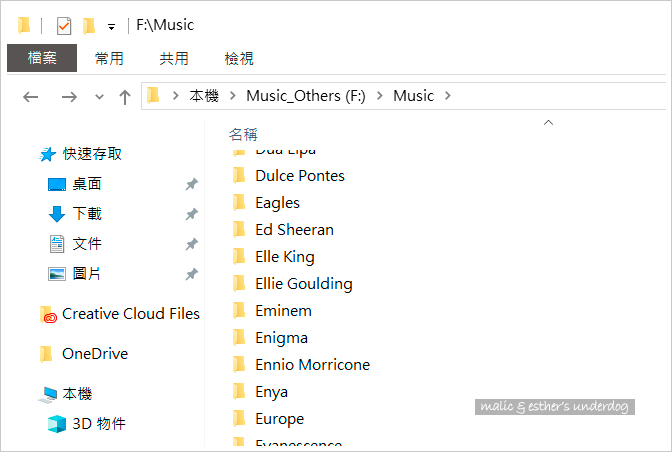Select Music in the address bar
The width and height of the screenshot is (672, 452).
[x=414, y=96]
